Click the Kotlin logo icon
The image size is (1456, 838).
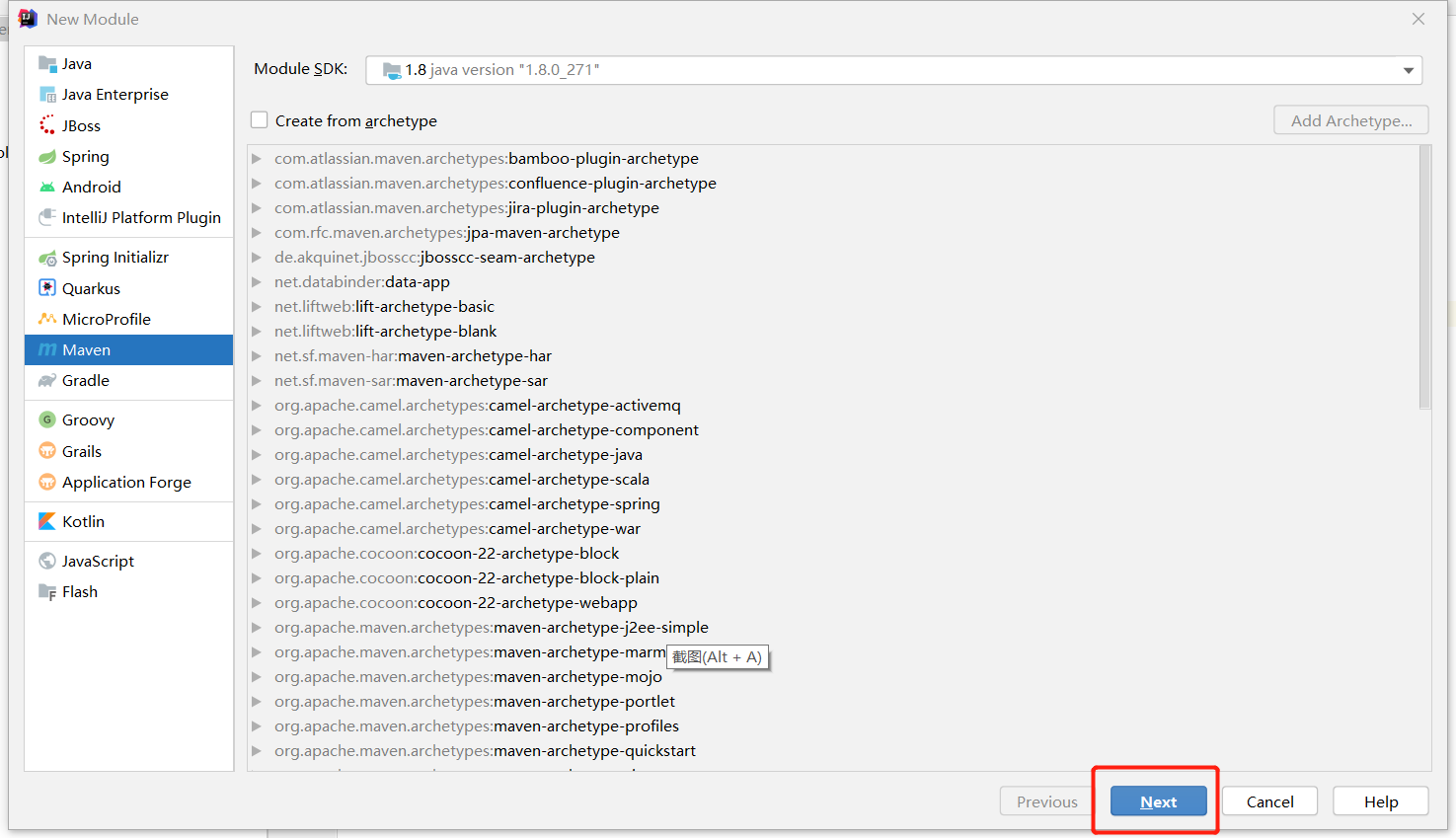47,521
